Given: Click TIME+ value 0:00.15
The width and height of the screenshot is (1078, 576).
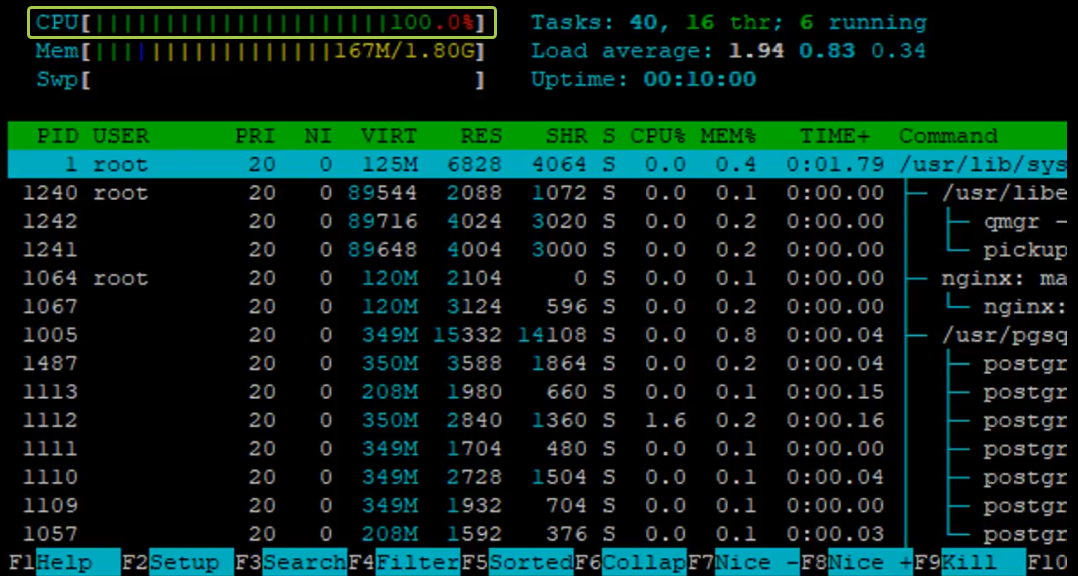Looking at the screenshot, I should pyautogui.click(x=835, y=392).
